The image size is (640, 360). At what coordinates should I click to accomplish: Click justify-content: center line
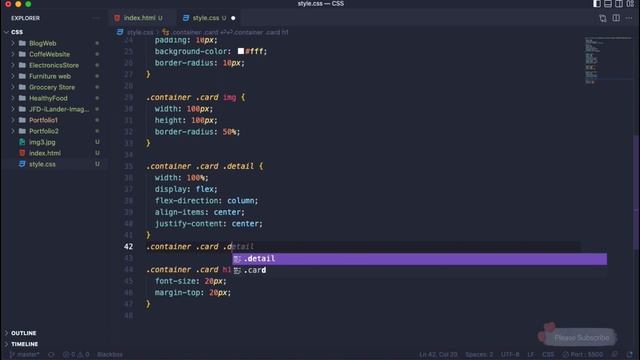(x=209, y=224)
